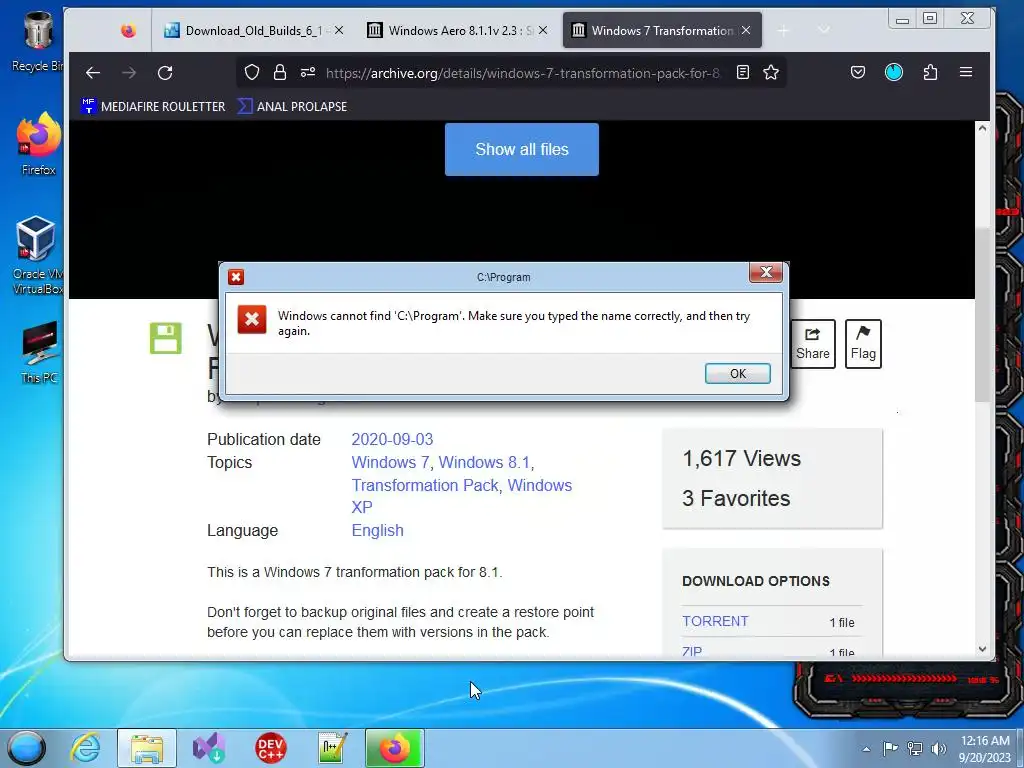Open the Action Center flag icon
1024x768 pixels.
coord(890,748)
